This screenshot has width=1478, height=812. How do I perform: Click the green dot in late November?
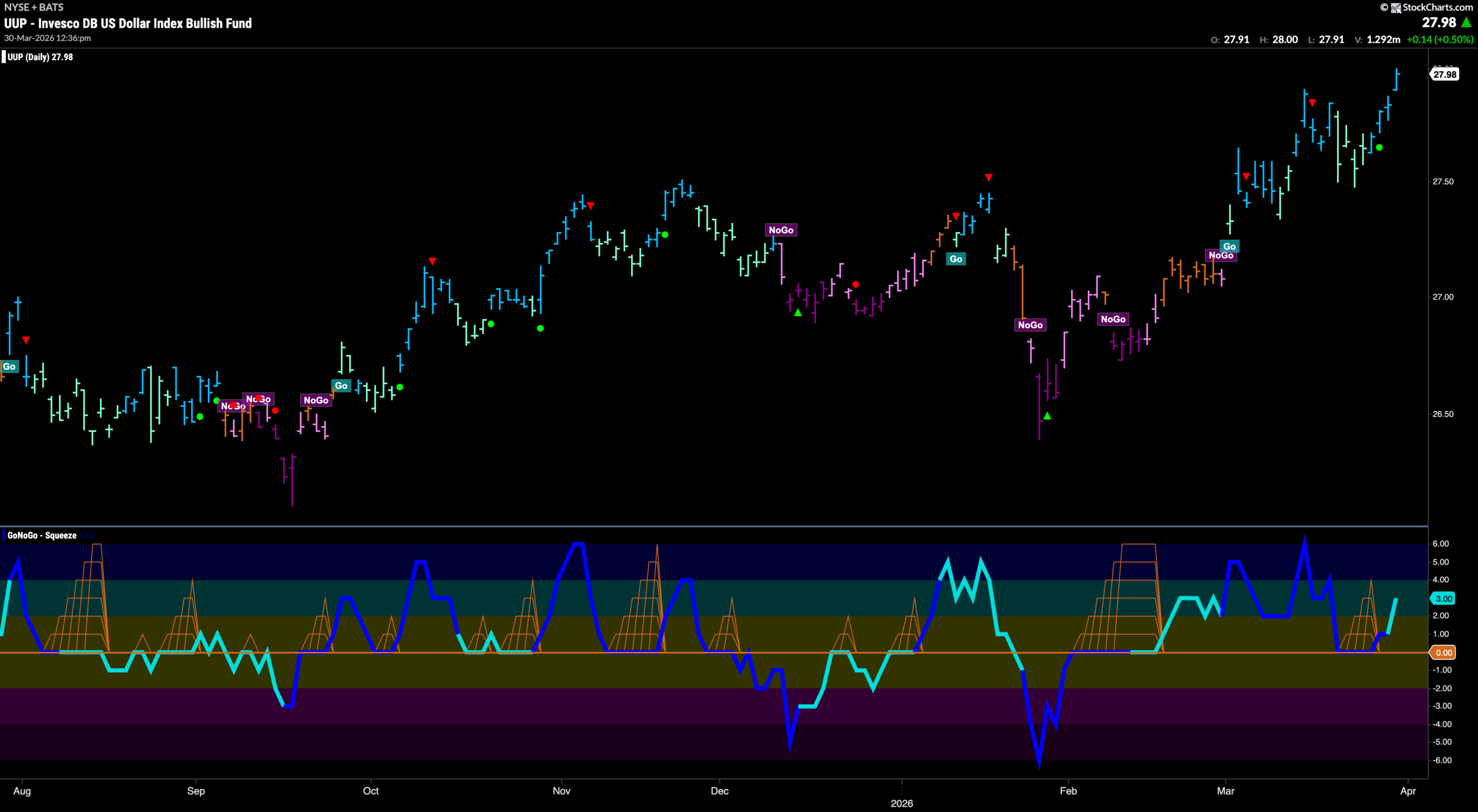pos(665,235)
